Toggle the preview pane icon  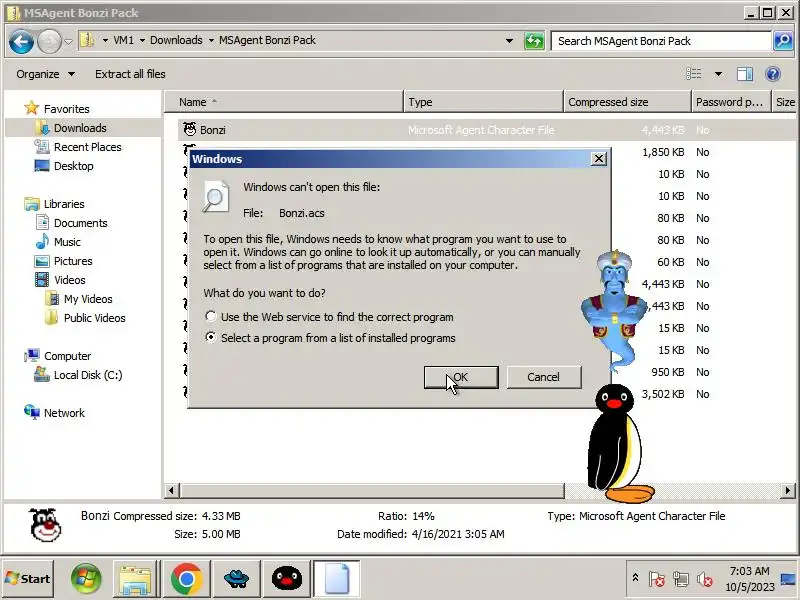tap(745, 74)
